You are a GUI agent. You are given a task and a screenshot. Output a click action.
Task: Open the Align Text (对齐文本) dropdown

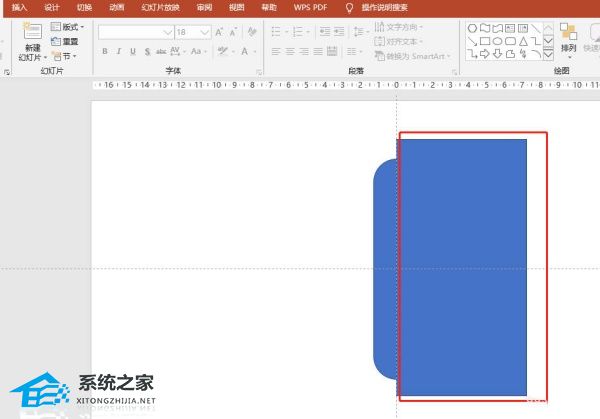398,41
